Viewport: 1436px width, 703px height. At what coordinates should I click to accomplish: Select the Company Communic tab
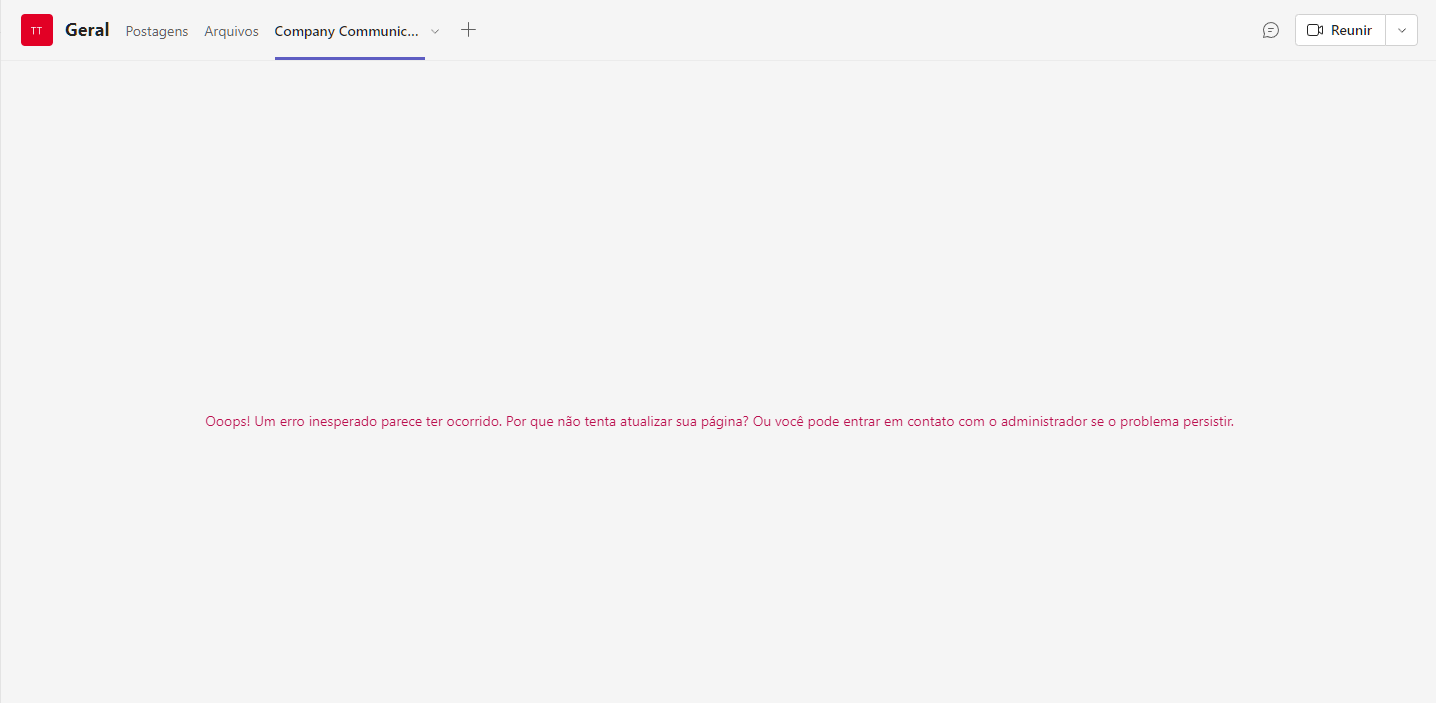(346, 31)
